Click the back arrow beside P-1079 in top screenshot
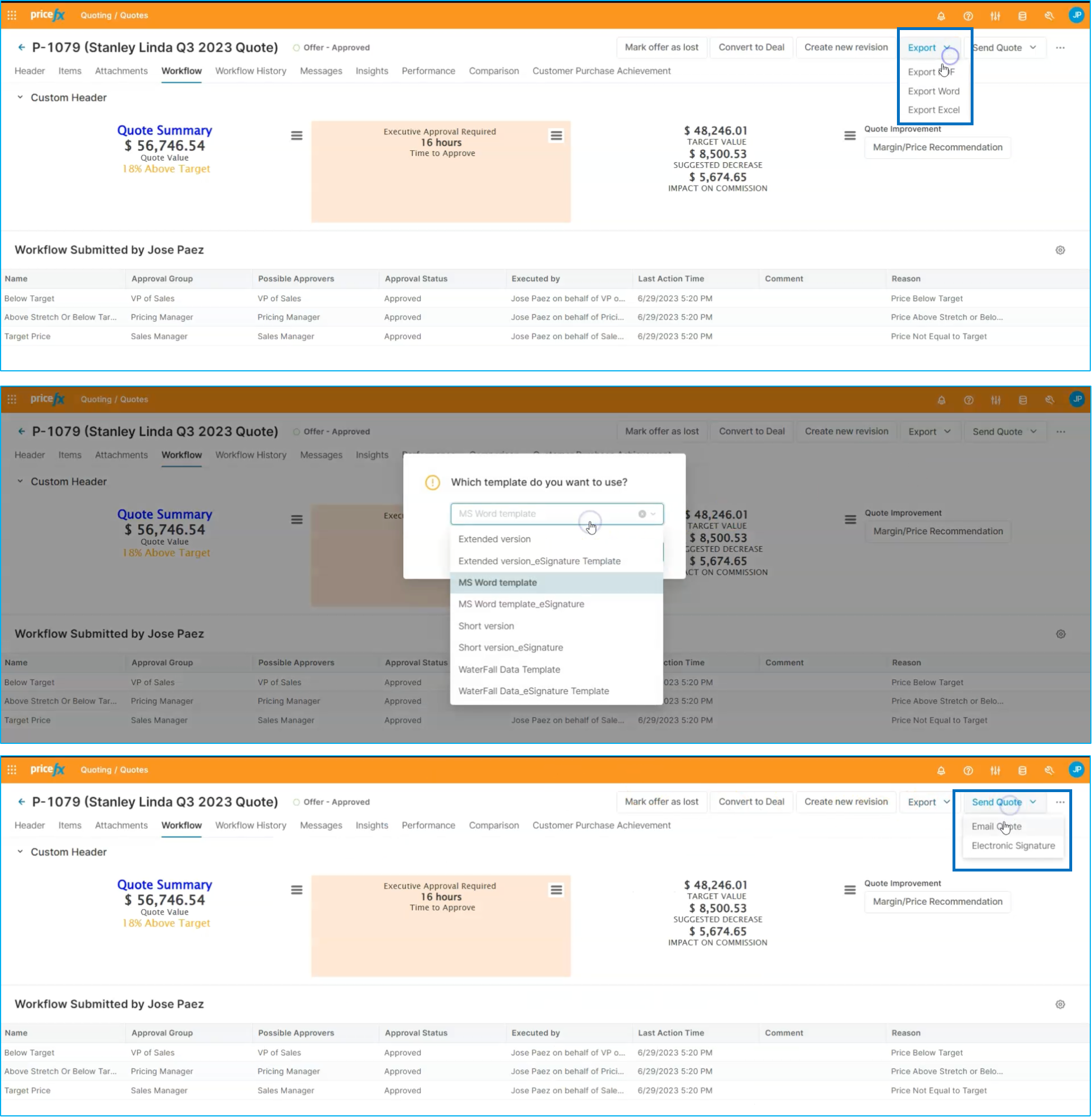The image size is (1092, 1117). 21,48
